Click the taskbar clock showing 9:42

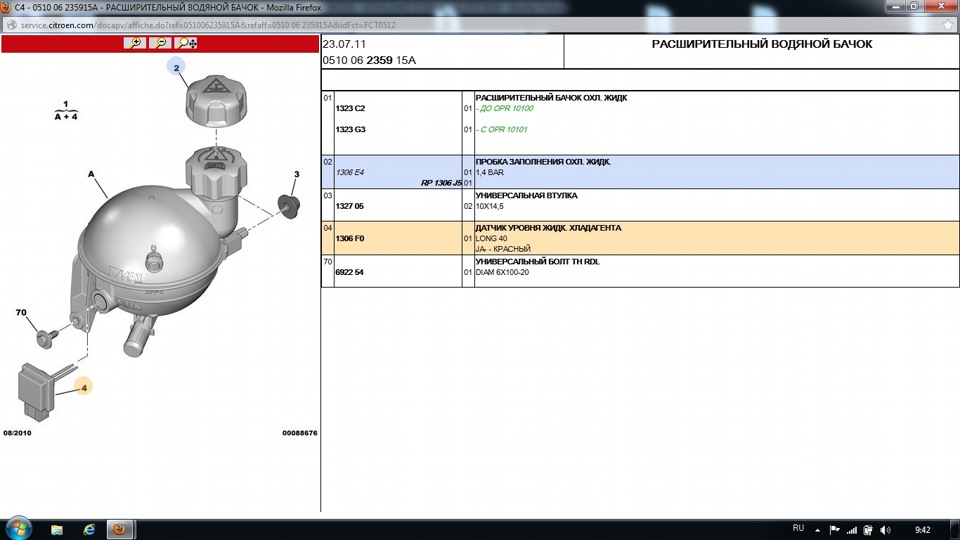click(x=923, y=530)
